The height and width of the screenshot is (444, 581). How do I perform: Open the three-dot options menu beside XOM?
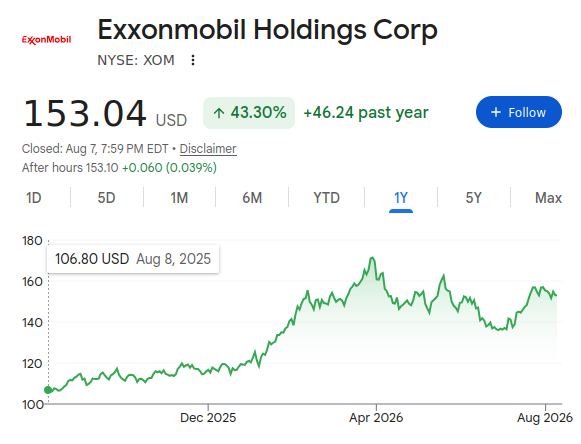193,60
